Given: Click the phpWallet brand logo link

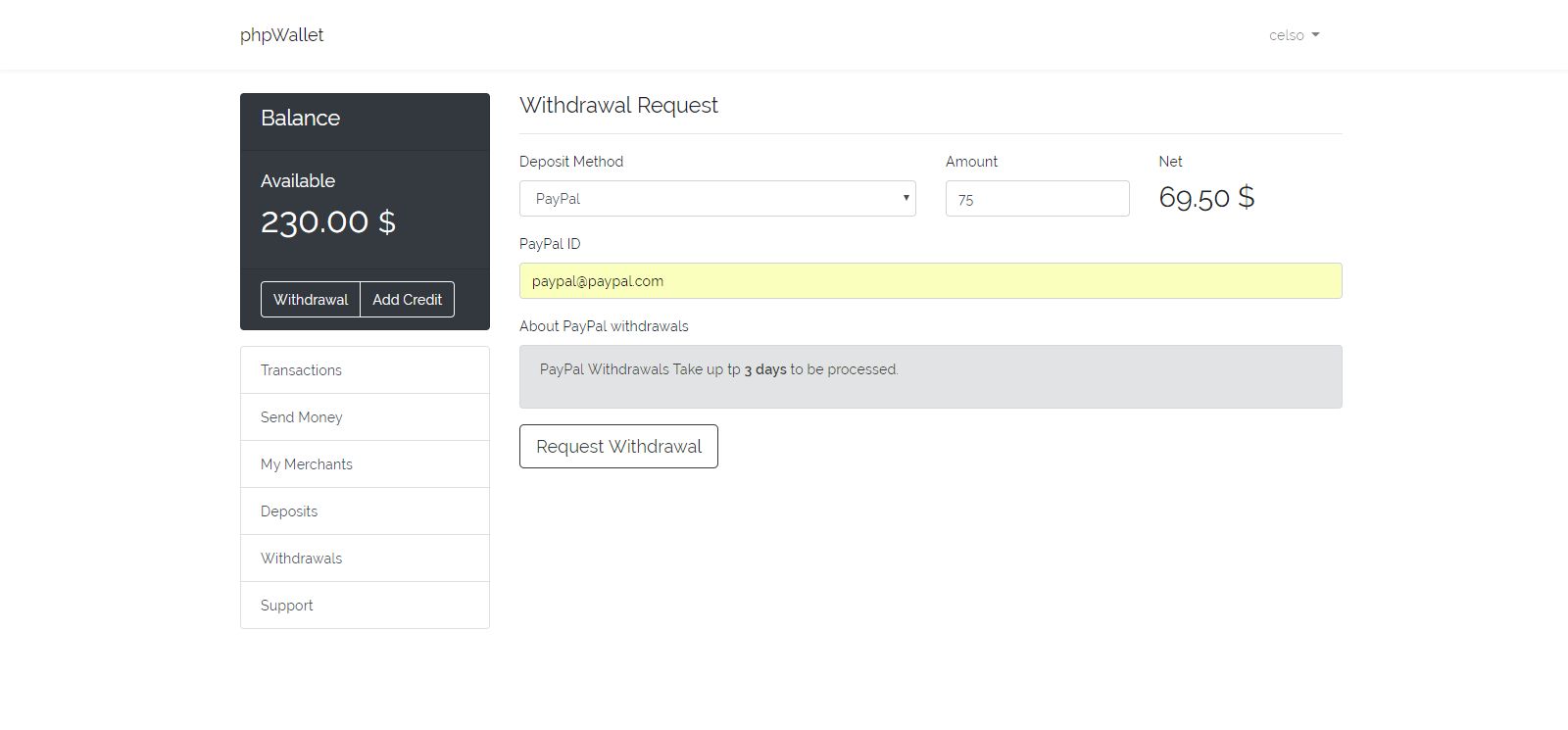Looking at the screenshot, I should tap(281, 35).
